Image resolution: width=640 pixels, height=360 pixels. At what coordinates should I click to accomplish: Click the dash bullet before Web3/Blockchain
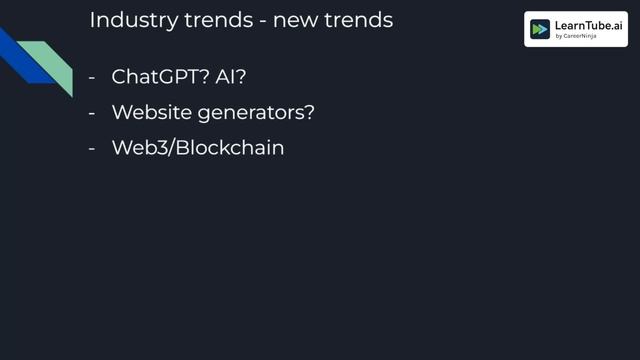click(92, 148)
